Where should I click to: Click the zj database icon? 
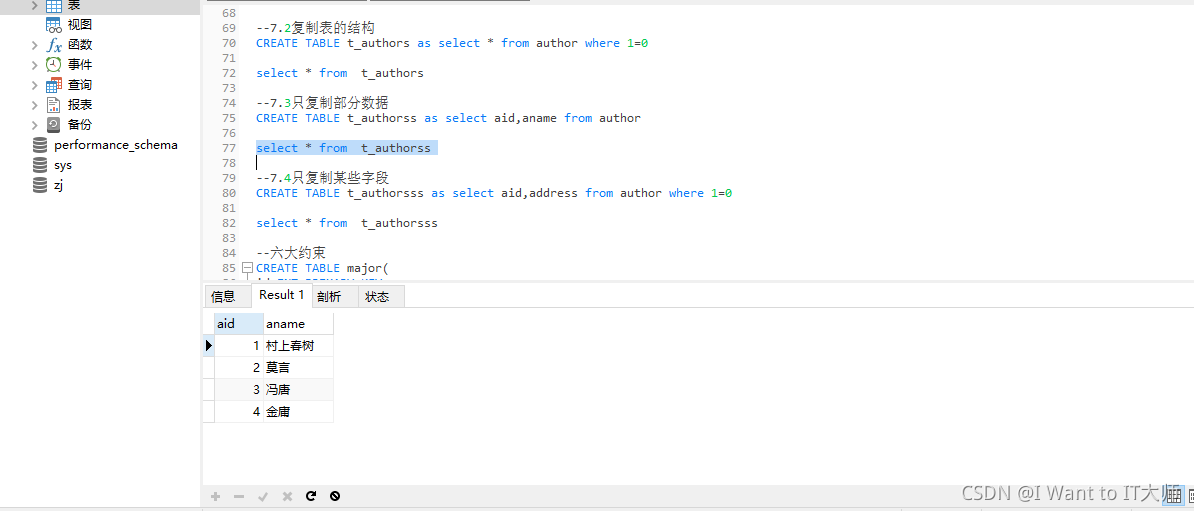point(40,184)
